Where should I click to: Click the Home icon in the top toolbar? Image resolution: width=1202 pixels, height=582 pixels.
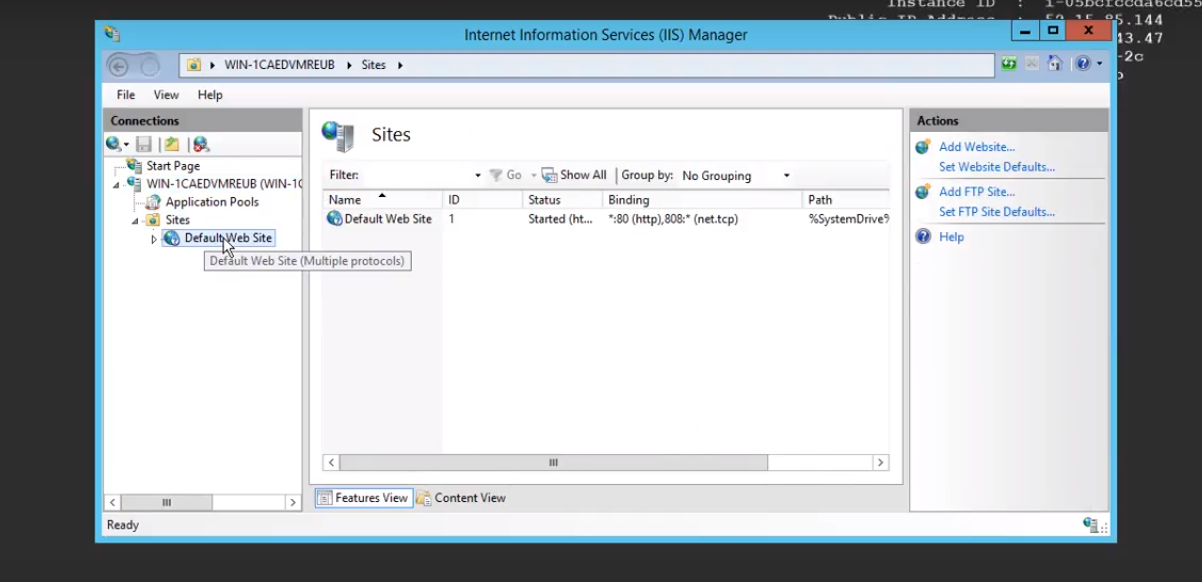[1054, 64]
